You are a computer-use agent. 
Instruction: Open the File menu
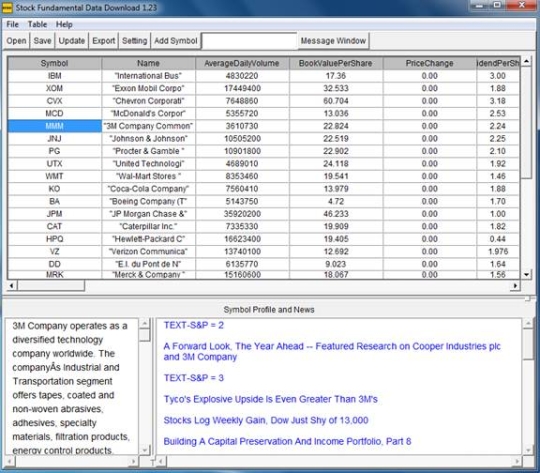pyautogui.click(x=12, y=24)
